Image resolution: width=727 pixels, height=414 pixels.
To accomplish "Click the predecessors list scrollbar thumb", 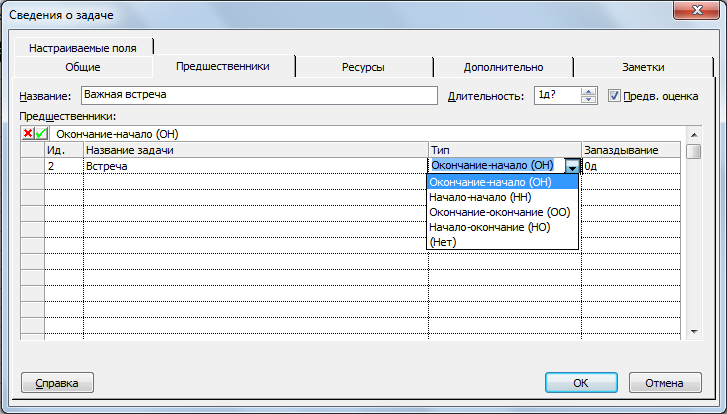I will point(694,152).
